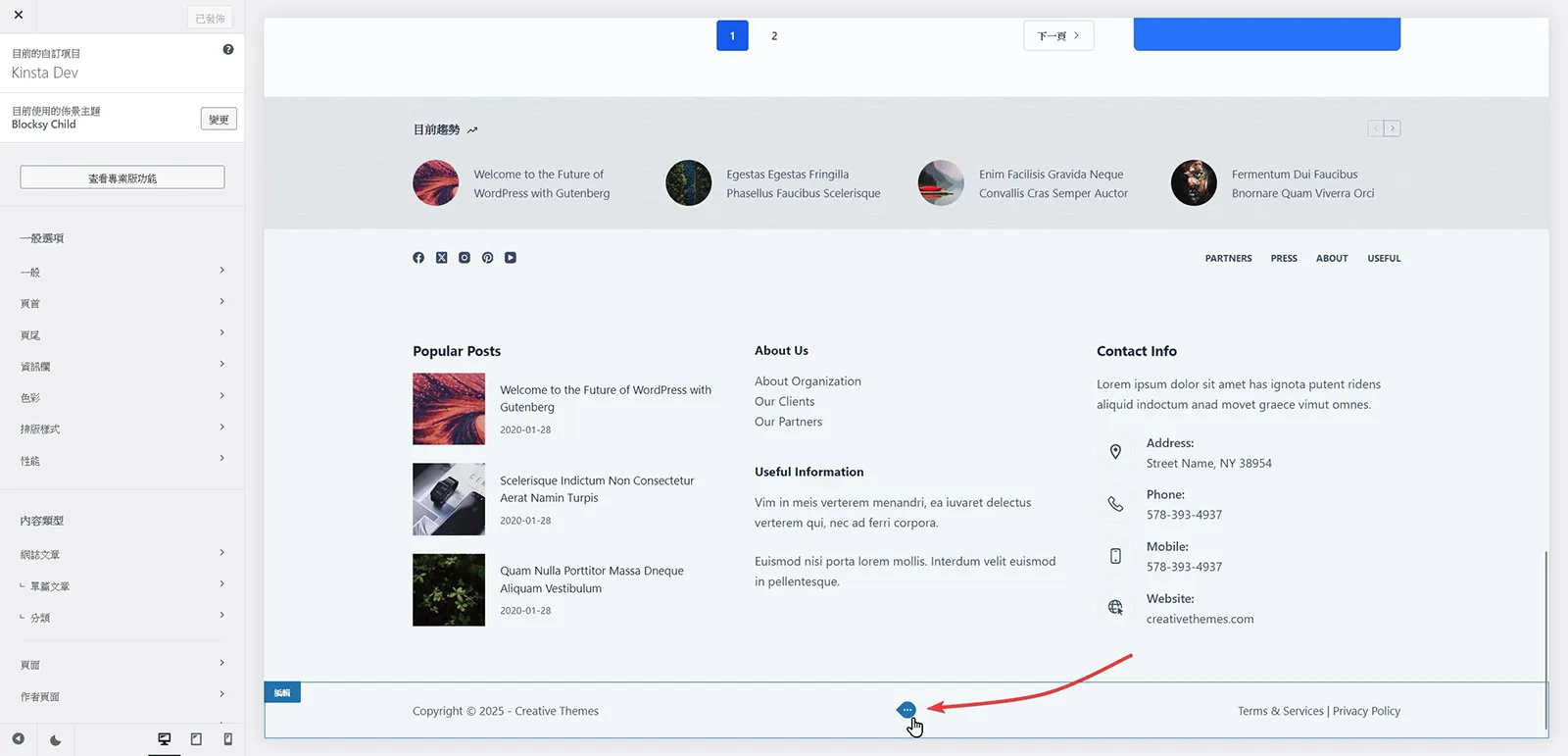
Task: Click the next trending arrow
Action: pyautogui.click(x=1393, y=128)
